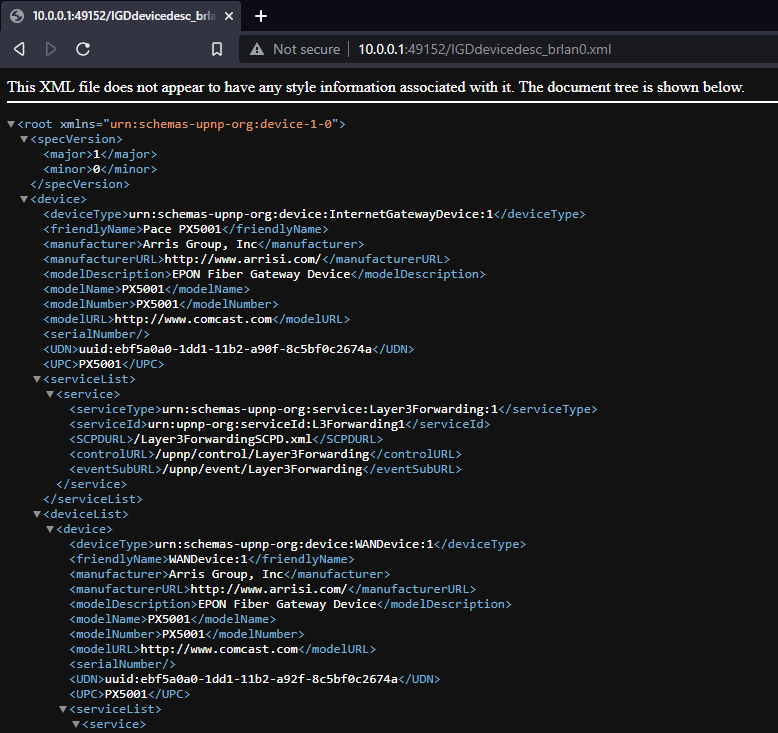
Task: Click the Not secure warning triangle icon
Action: pyautogui.click(x=257, y=49)
